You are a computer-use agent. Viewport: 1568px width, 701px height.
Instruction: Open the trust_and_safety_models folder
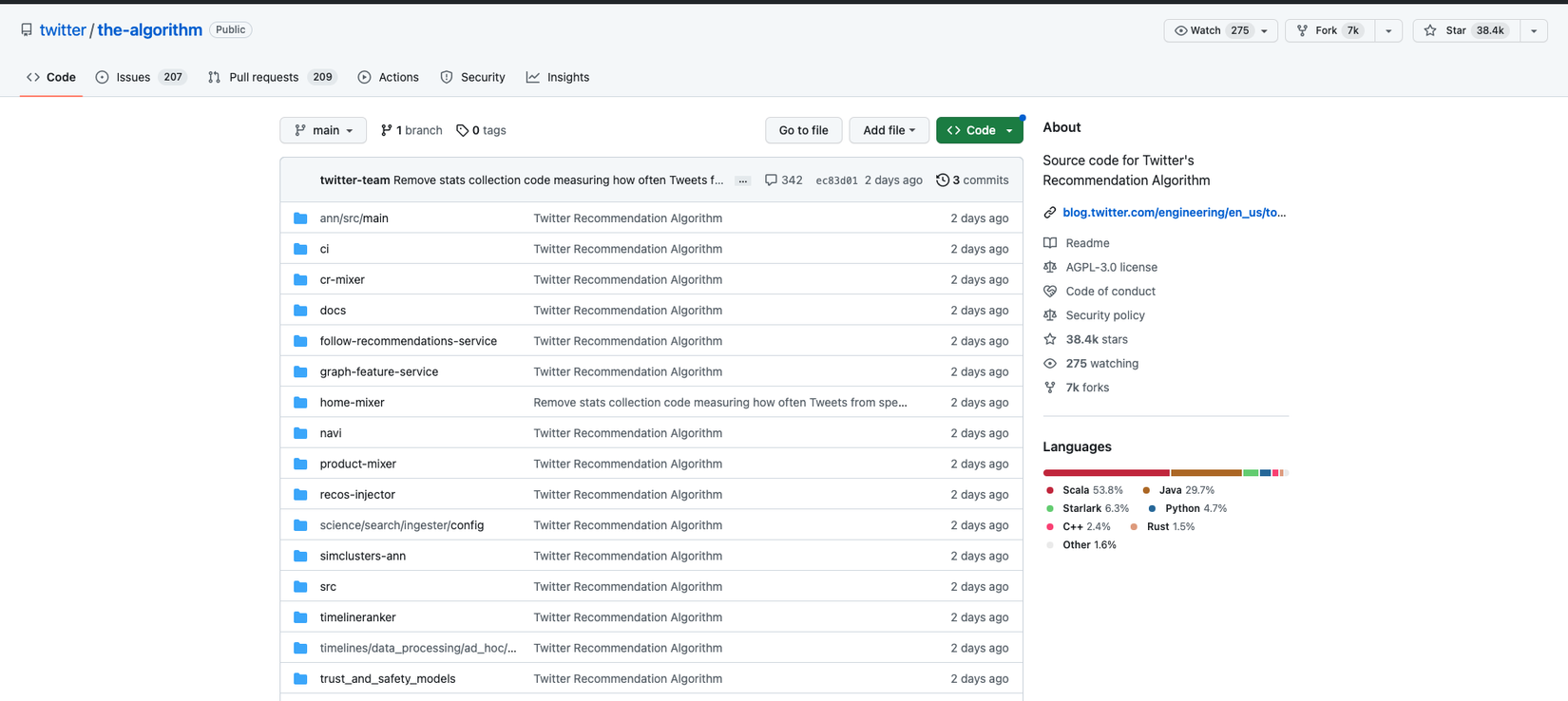388,678
